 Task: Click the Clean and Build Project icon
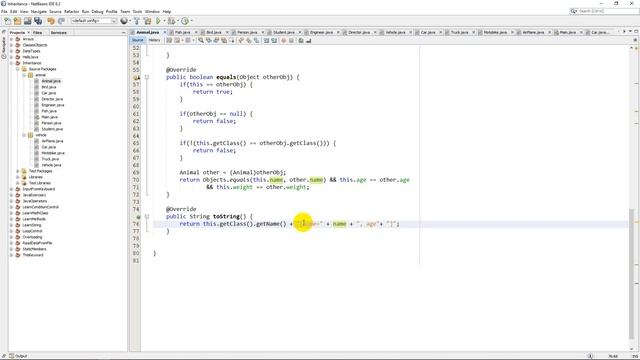pos(147,21)
